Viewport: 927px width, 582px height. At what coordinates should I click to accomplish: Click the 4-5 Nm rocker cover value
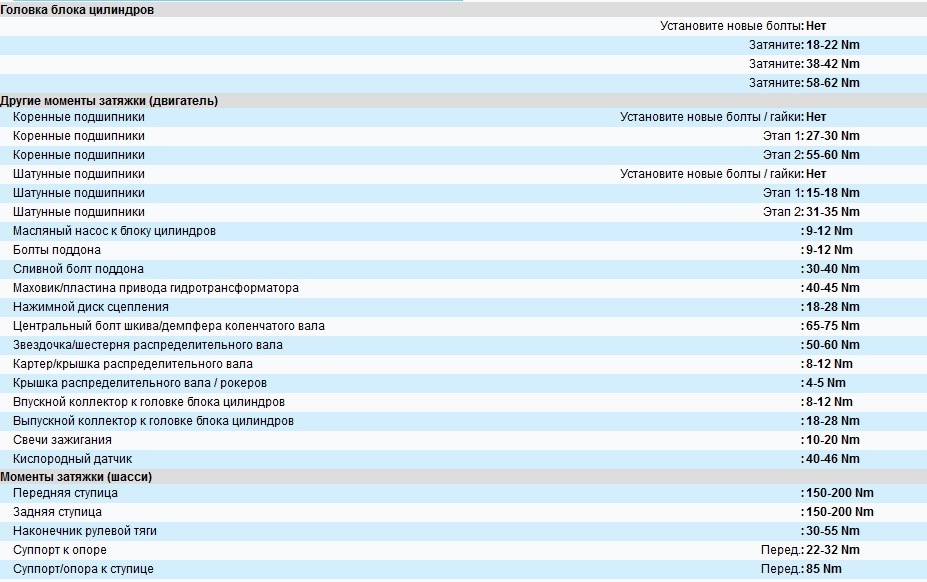coord(826,383)
